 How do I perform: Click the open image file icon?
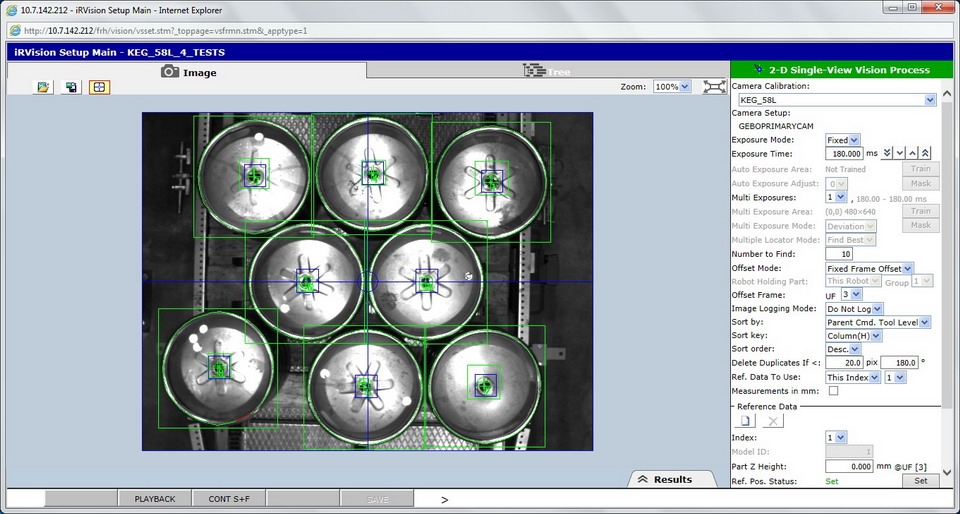pos(43,87)
